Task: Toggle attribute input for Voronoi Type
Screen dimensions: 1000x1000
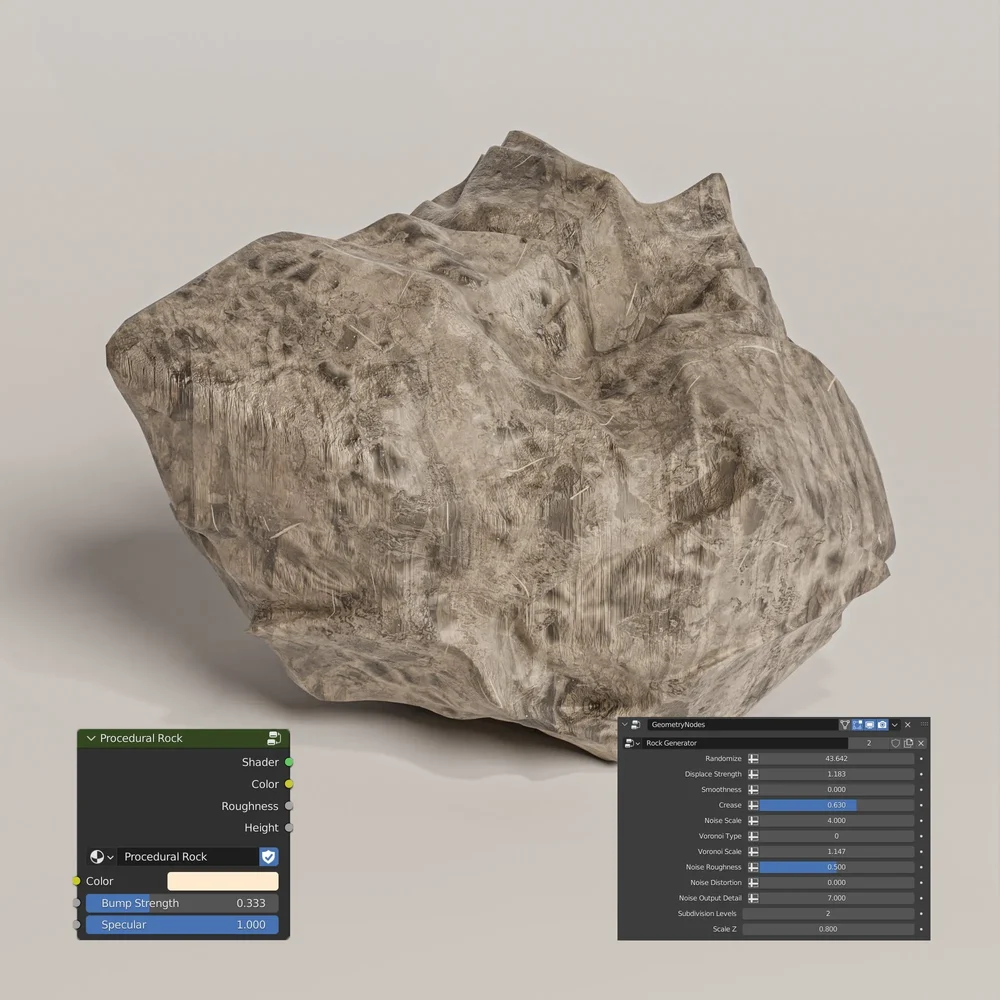Action: click(753, 836)
